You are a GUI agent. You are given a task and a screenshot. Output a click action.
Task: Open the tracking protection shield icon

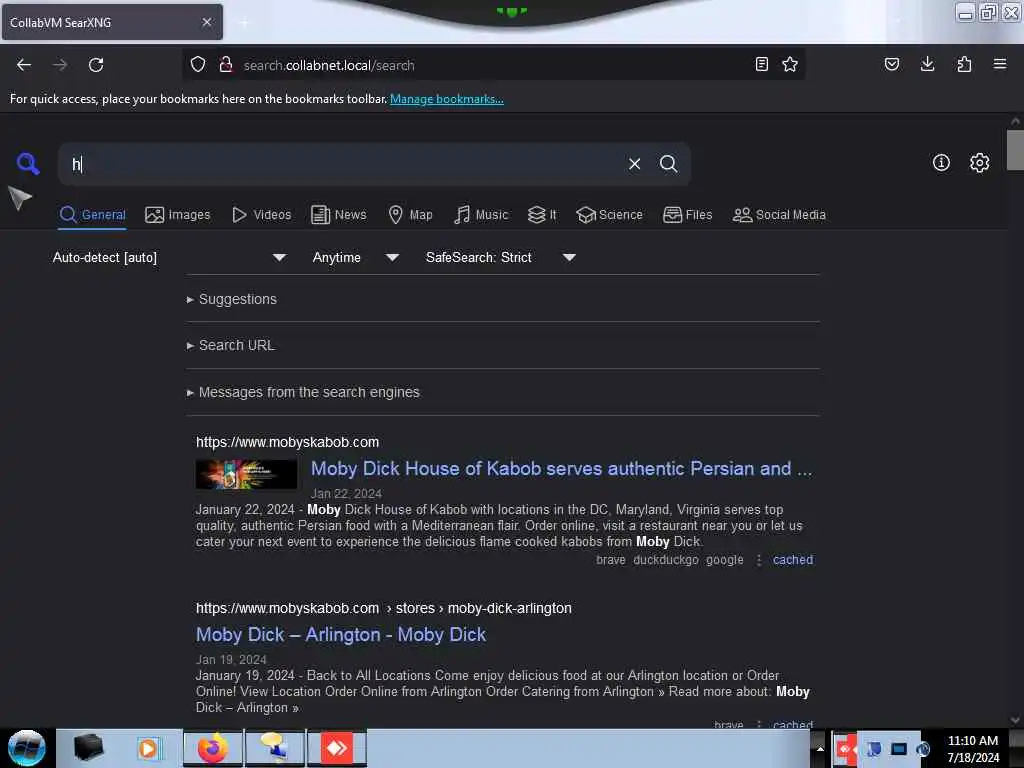pyautogui.click(x=198, y=65)
